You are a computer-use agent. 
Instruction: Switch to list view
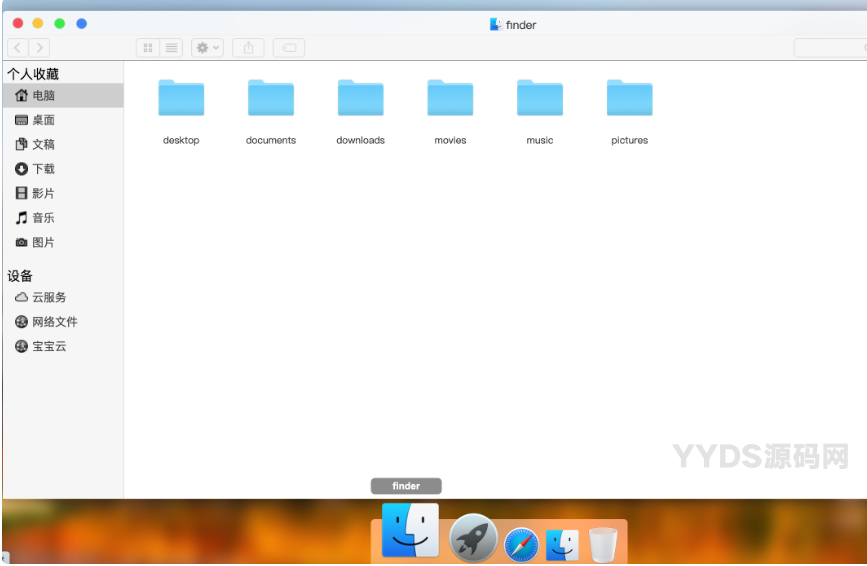[172, 48]
